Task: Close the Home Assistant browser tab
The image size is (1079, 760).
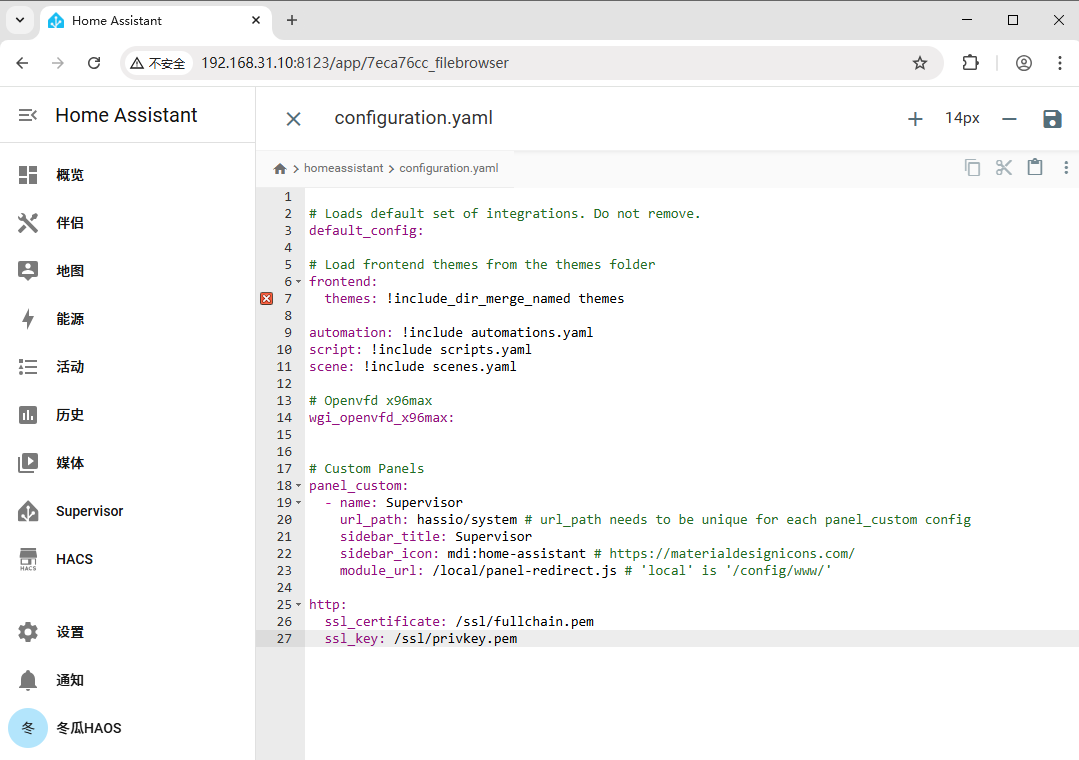Action: point(256,20)
